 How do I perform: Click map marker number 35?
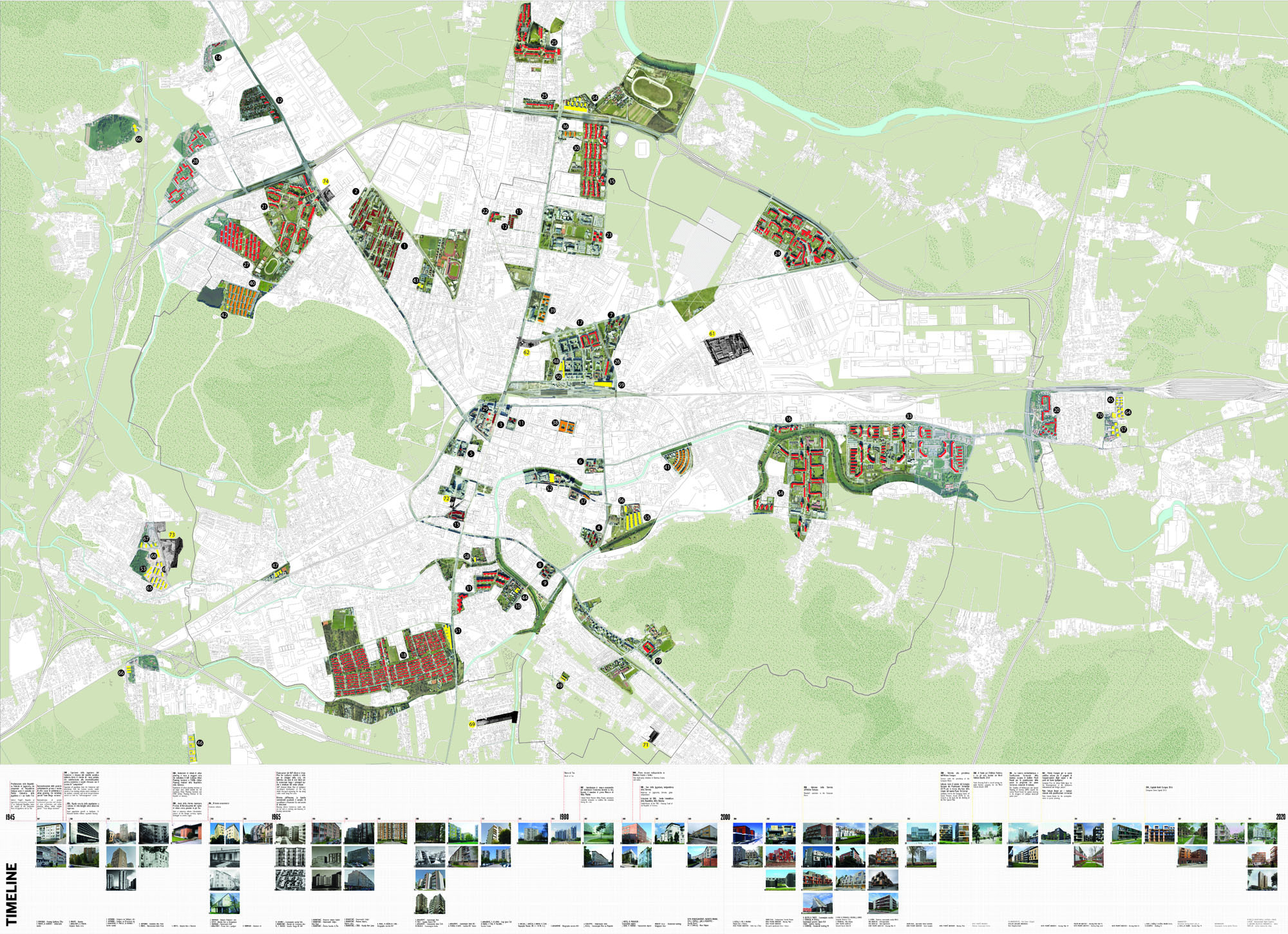[611, 182]
